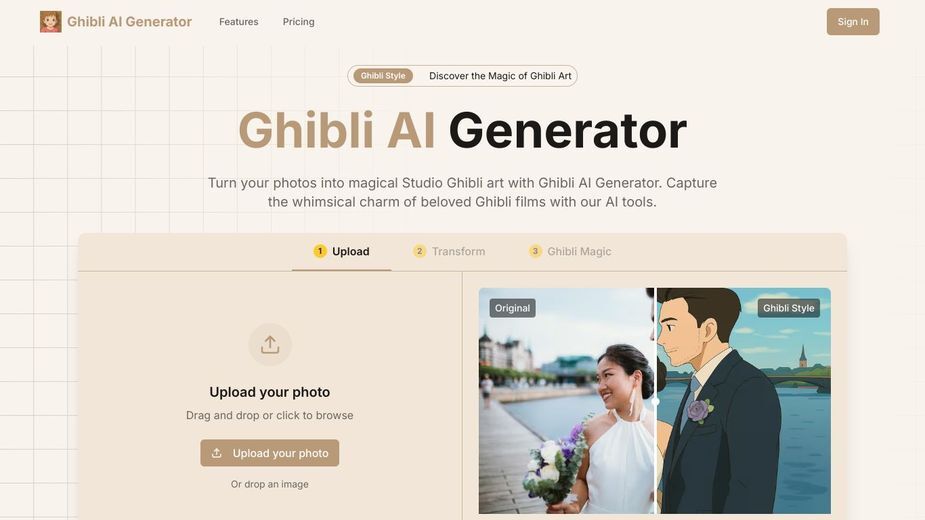Click the step 3 number badge
925x520 pixels.
535,251
